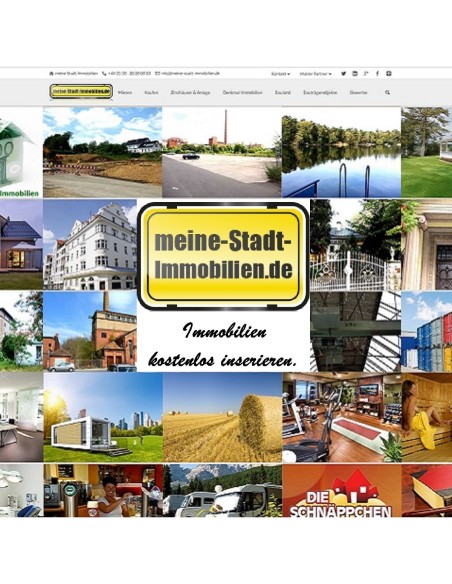The width and height of the screenshot is (452, 584).
Task: Open the hay bale field photo
Action: click(x=223, y=417)
